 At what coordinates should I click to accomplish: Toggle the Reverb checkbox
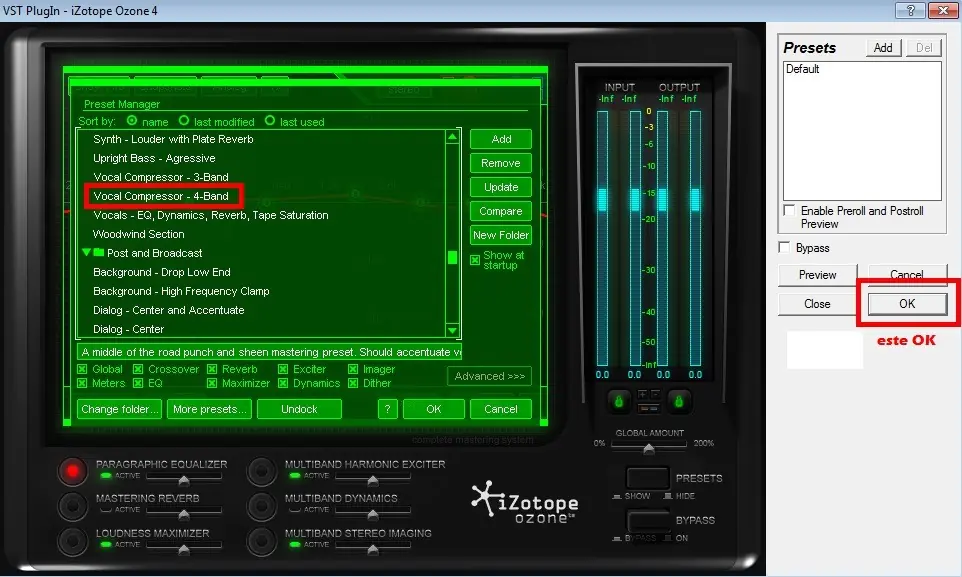[x=212, y=369]
